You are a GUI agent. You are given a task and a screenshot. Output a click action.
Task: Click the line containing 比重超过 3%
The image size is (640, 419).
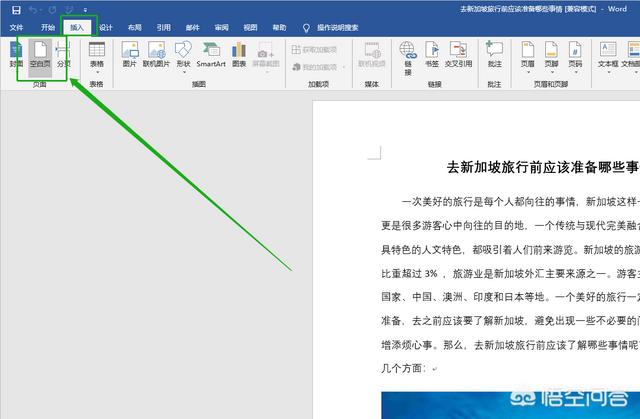point(510,273)
